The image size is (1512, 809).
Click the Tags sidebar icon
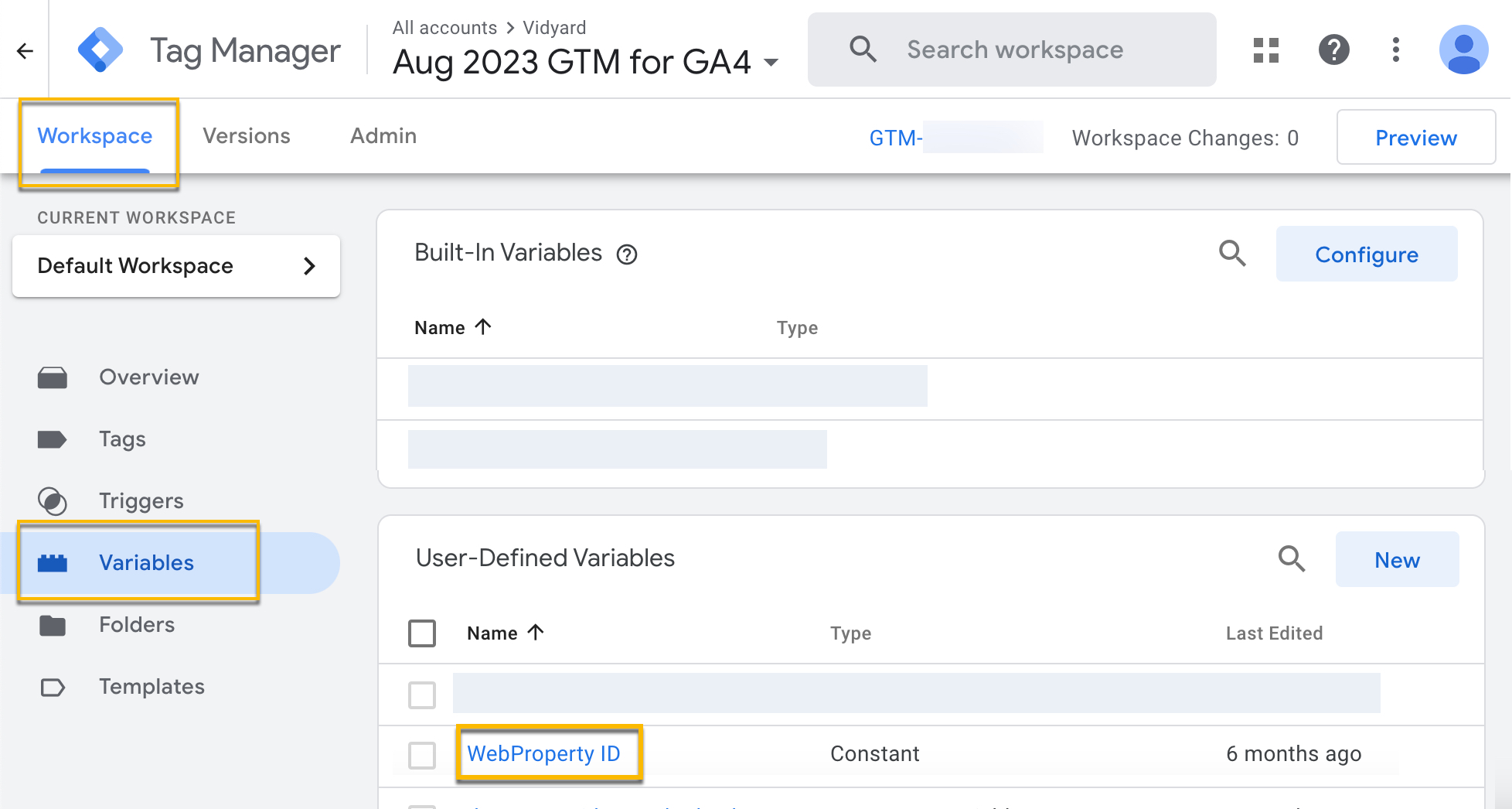pos(53,439)
